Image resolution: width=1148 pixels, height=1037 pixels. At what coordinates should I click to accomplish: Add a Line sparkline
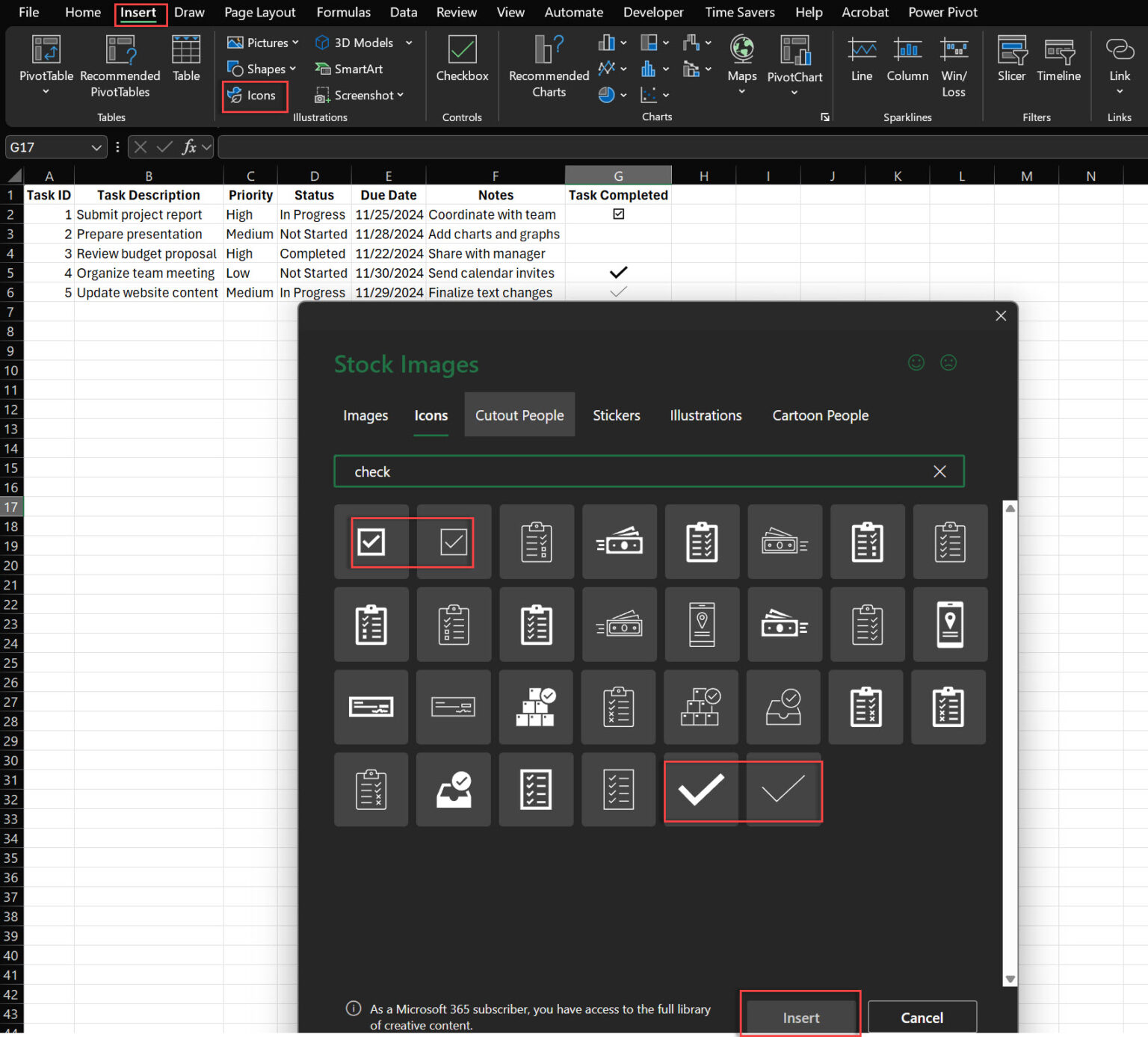tap(861, 60)
